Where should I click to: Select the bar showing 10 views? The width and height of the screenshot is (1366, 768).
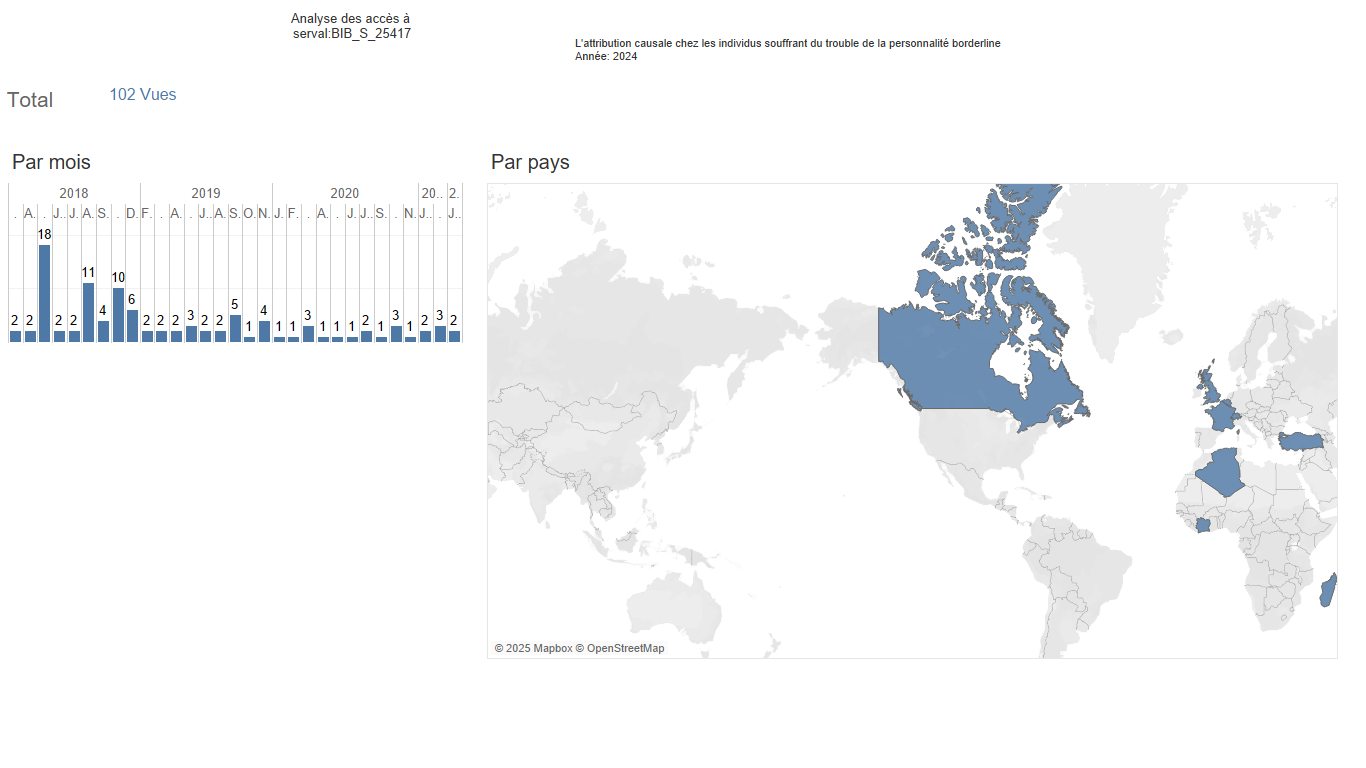click(x=118, y=315)
